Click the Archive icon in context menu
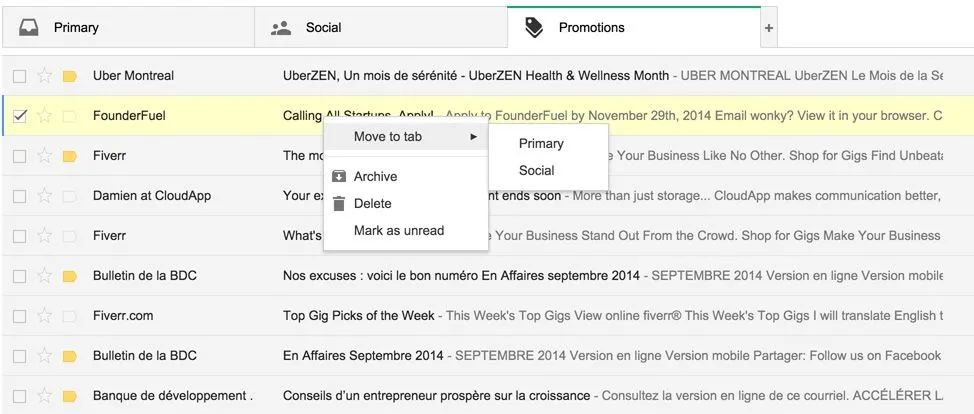The image size is (974, 414). (x=339, y=177)
